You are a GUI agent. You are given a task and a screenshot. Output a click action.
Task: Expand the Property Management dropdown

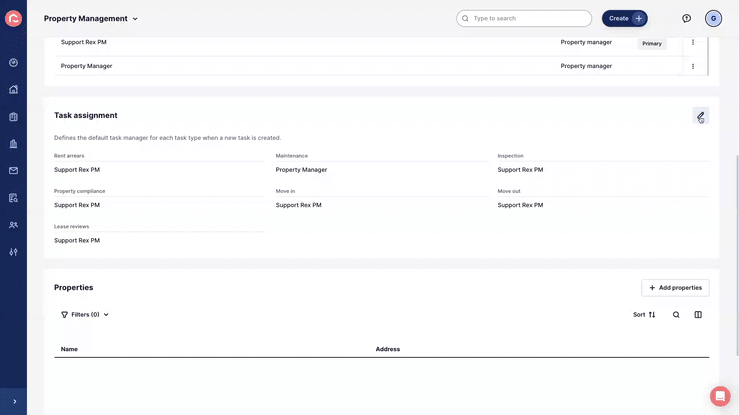coord(90,19)
